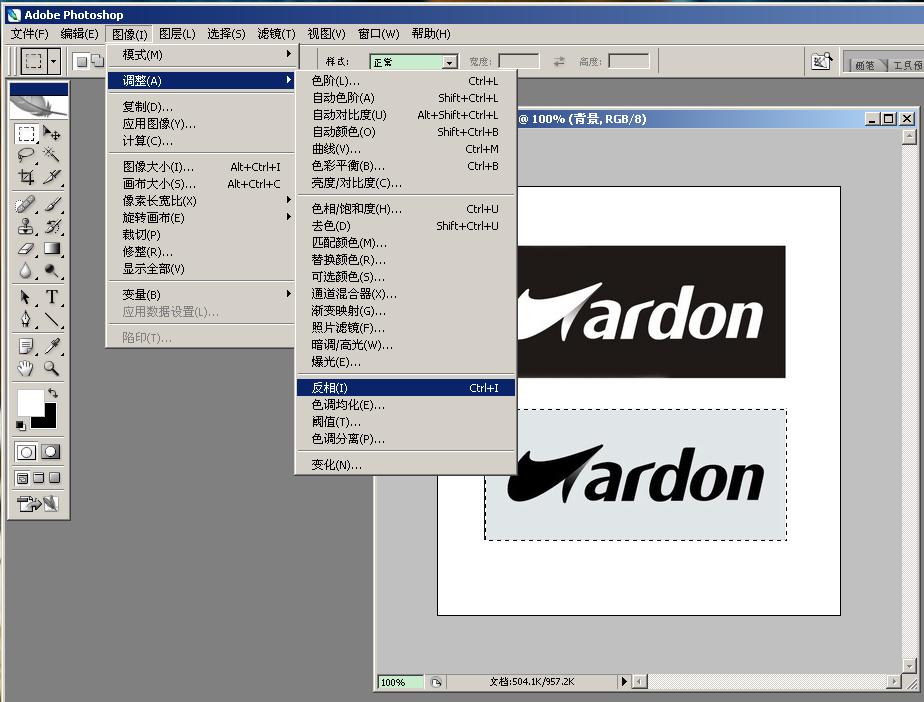Click the foreground color swatch

click(x=31, y=403)
